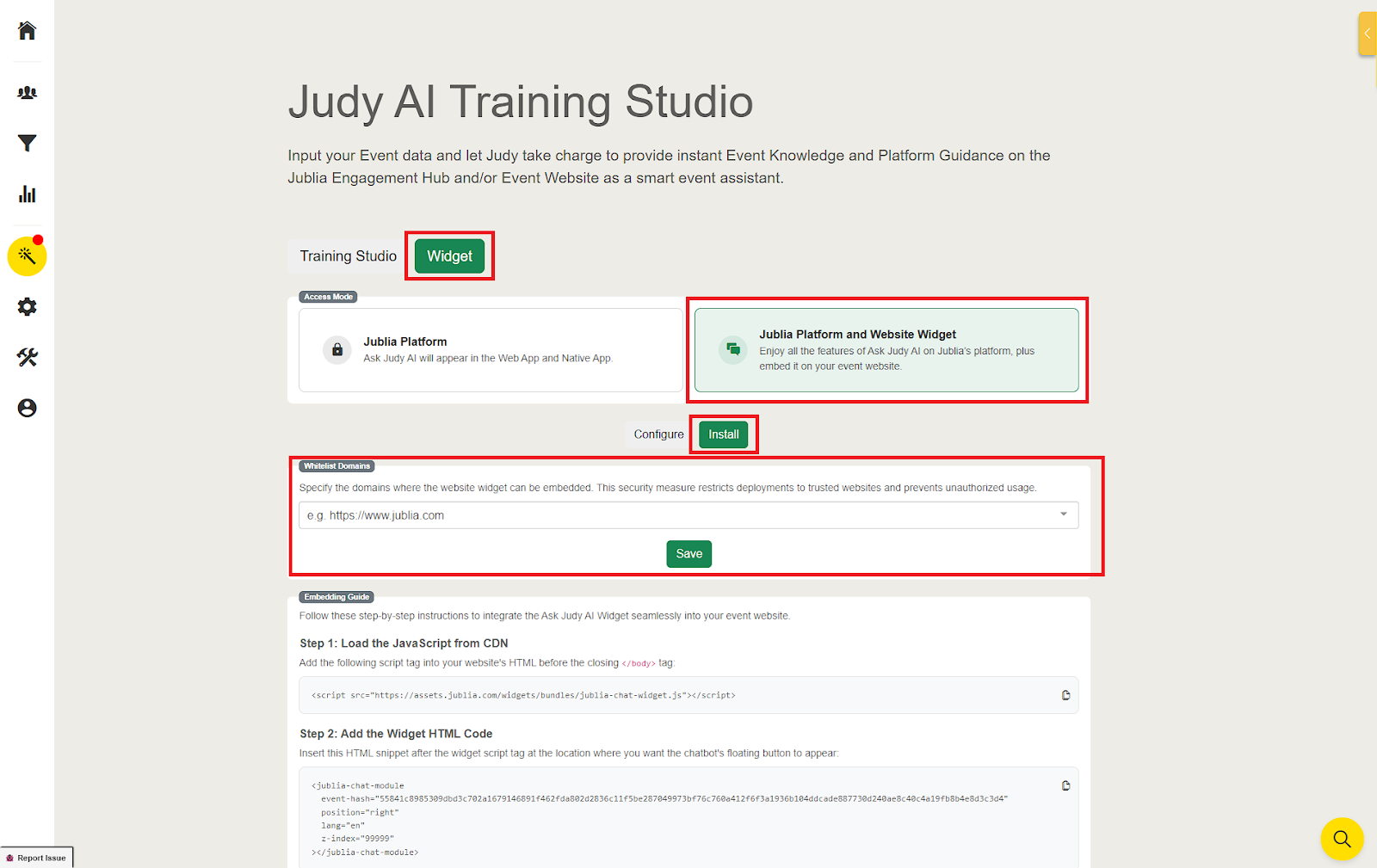The height and width of the screenshot is (868, 1377).
Task: Select the Install tab
Action: 724,434
